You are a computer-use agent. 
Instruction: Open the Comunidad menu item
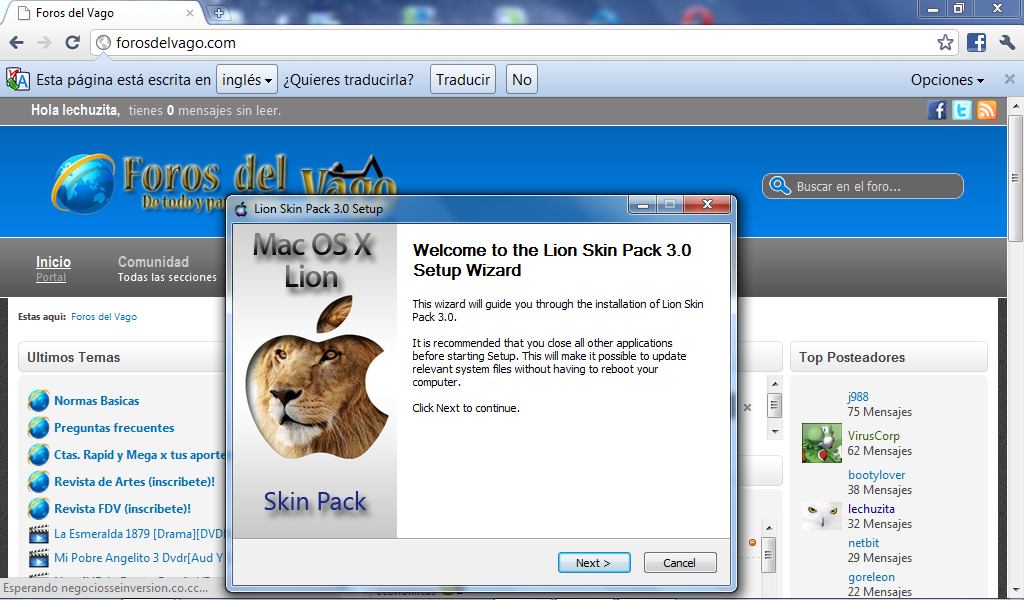[x=153, y=262]
